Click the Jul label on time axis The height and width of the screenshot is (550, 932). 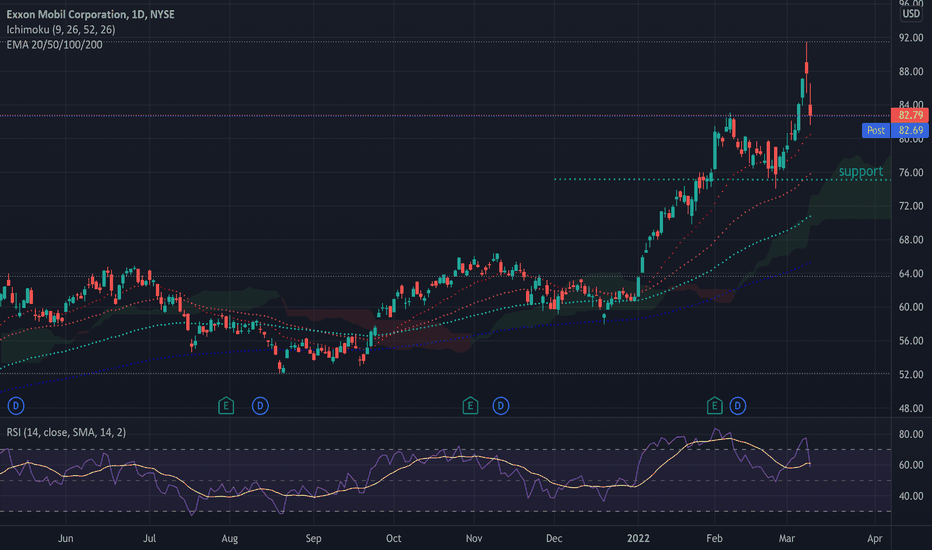[x=149, y=538]
